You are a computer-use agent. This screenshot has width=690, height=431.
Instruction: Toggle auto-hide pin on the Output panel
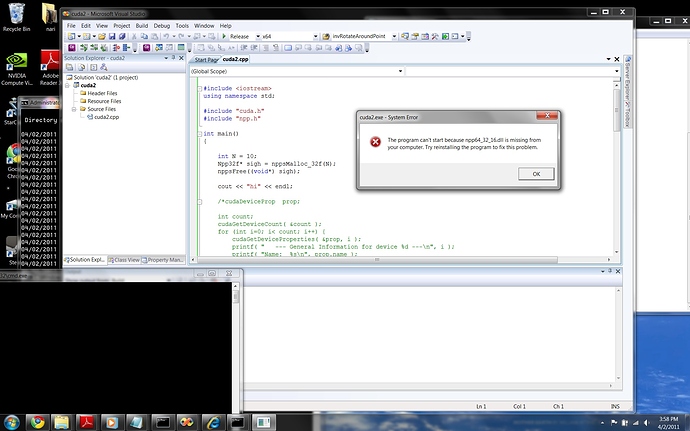(610, 271)
